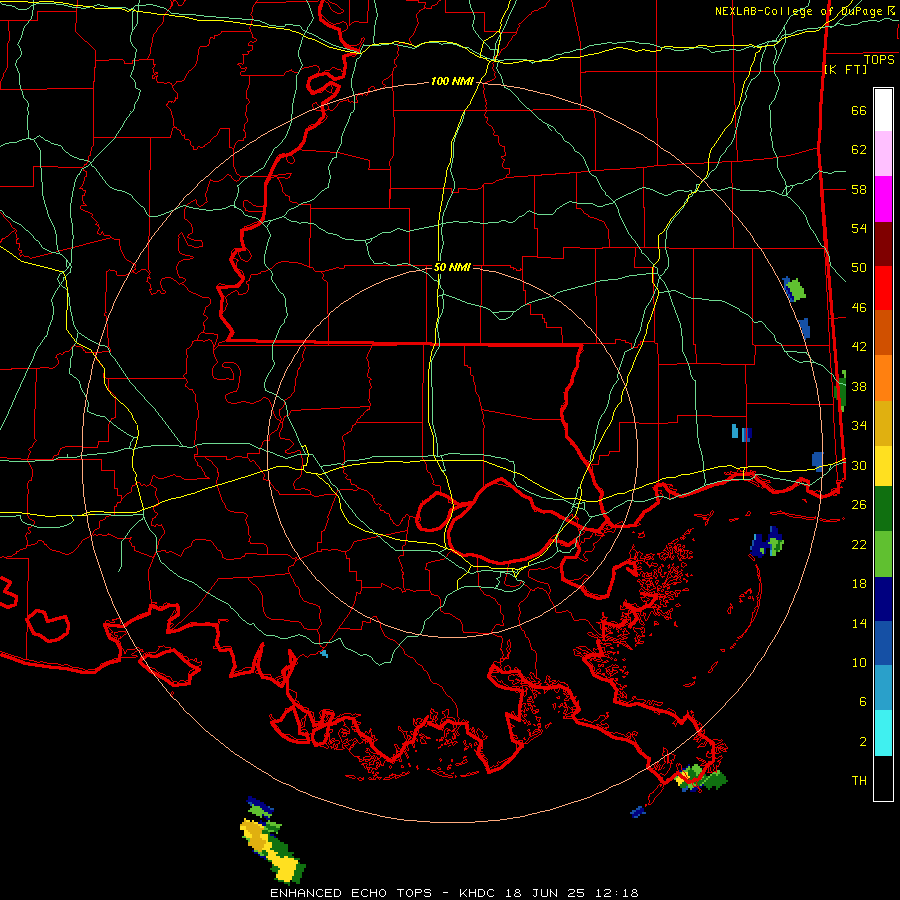Click the 'TOPS' legend heading
900x900 pixels.
(x=879, y=59)
